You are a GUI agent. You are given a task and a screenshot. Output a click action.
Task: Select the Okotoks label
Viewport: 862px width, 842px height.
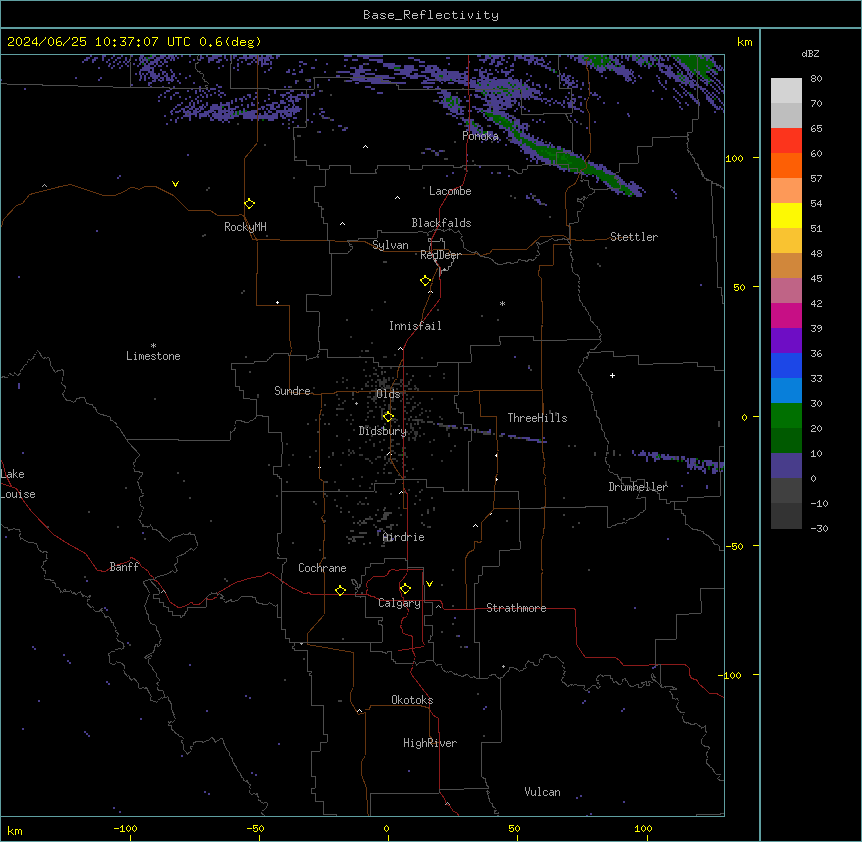coord(412,700)
